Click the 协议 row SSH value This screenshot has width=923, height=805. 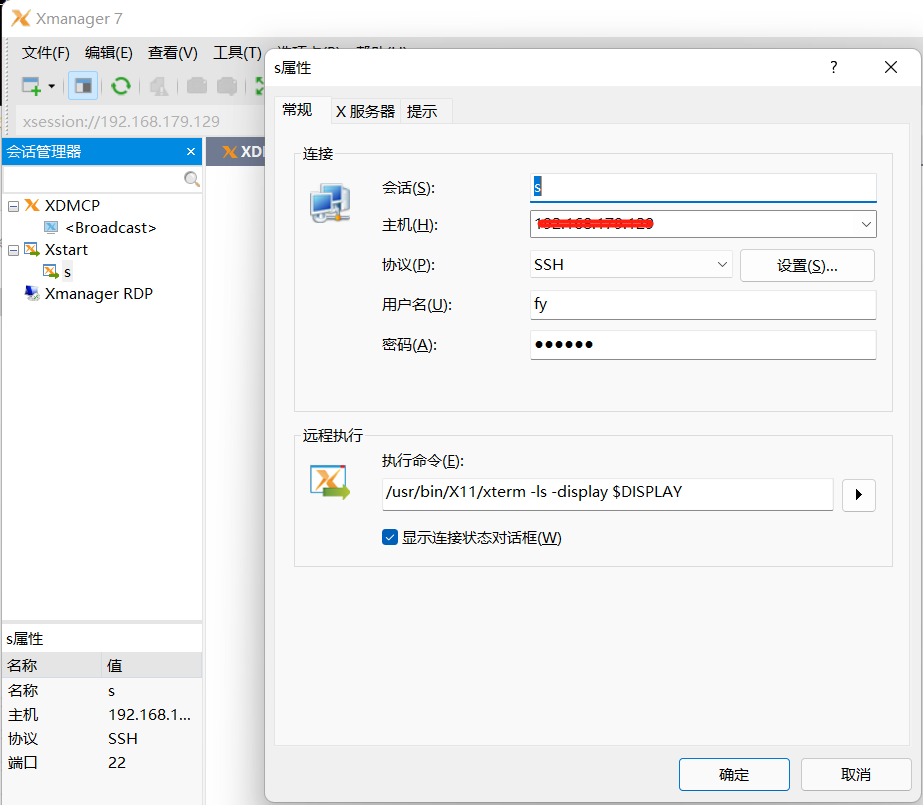(123, 739)
